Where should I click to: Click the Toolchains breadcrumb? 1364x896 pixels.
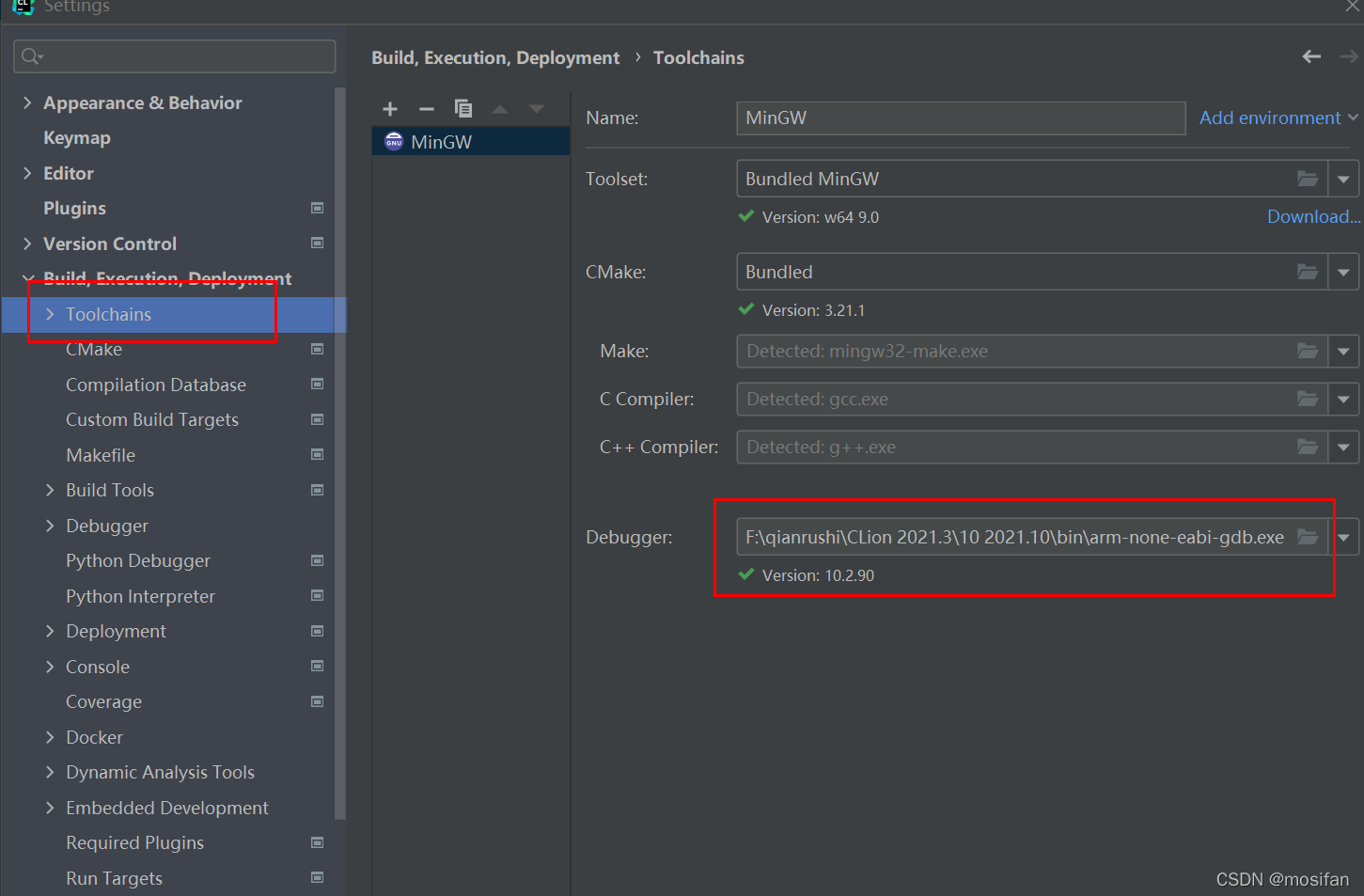point(698,57)
